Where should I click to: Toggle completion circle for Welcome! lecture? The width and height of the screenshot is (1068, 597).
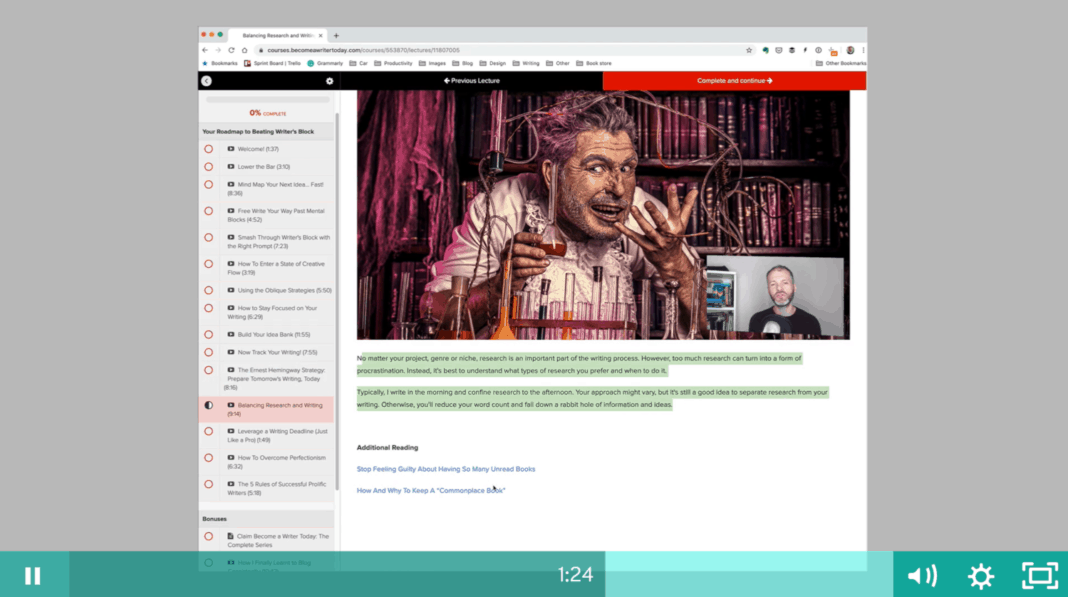point(208,148)
